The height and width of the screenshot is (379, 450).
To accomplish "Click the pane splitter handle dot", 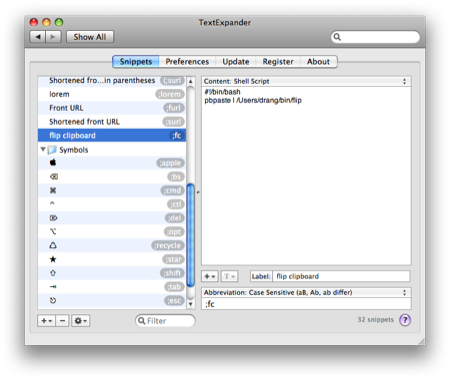I will [198, 192].
